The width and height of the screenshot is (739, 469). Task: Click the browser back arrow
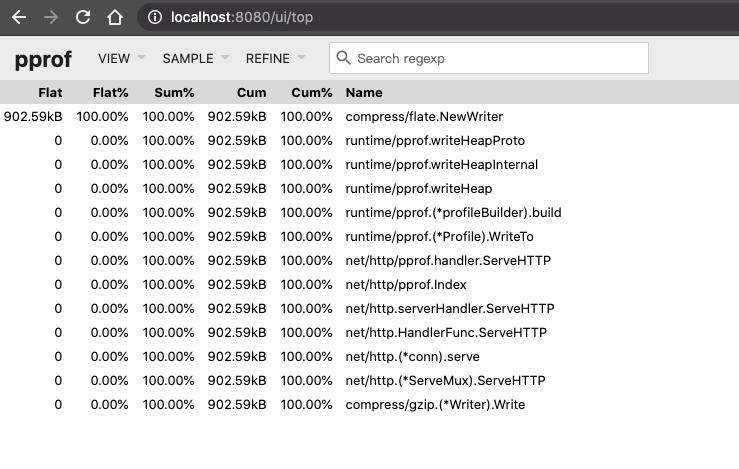click(x=19, y=18)
